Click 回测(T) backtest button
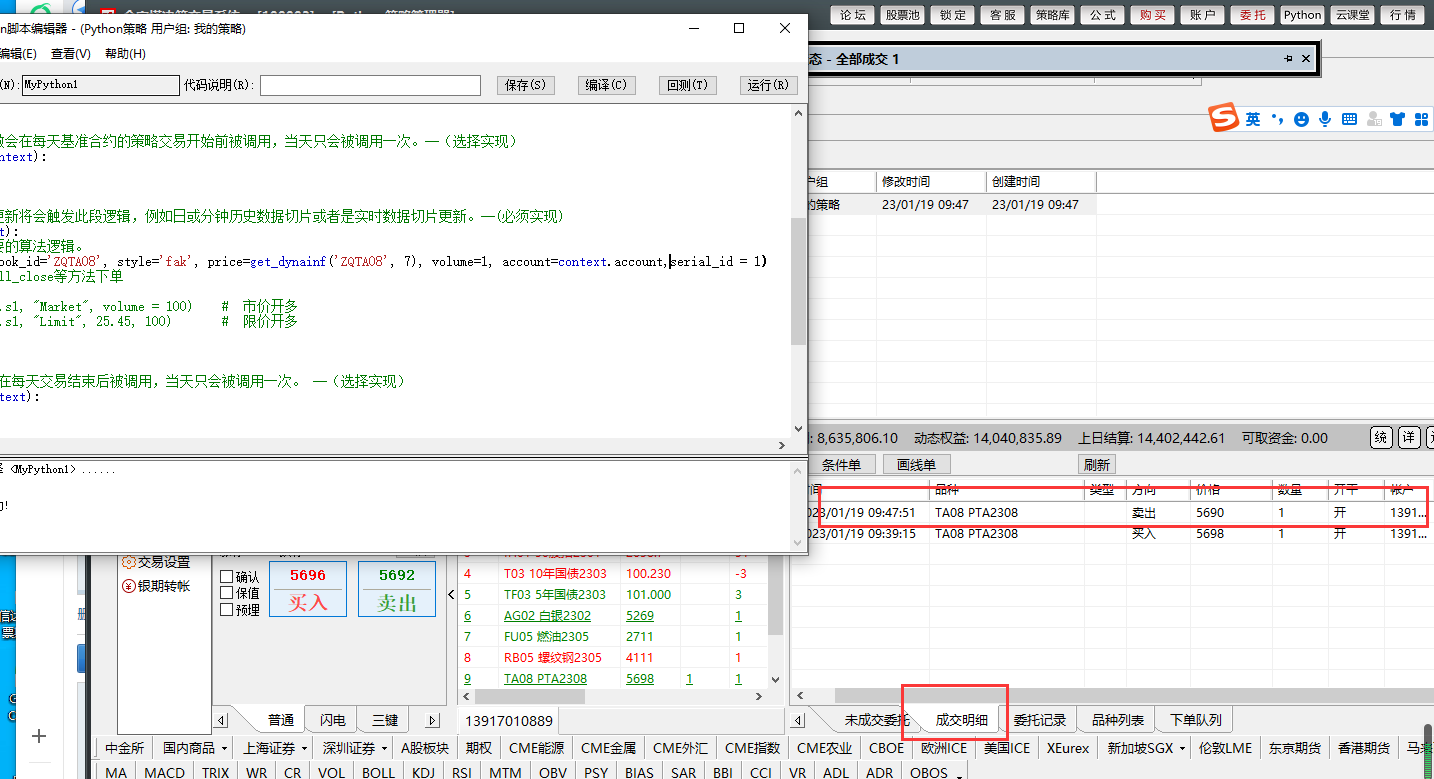Viewport: 1434px width, 779px height. pos(688,85)
